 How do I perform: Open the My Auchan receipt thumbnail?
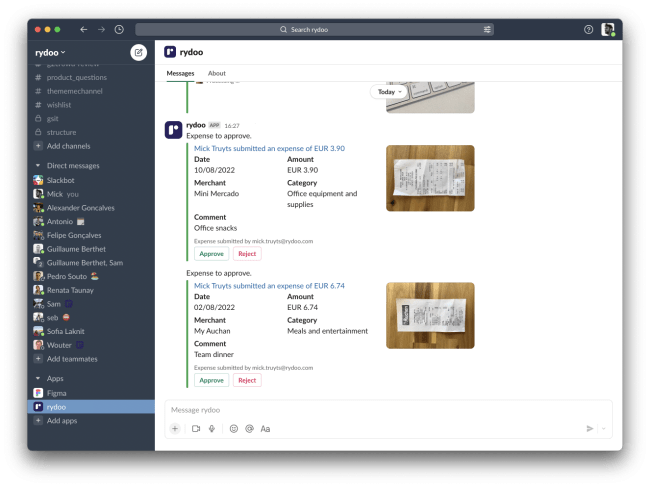click(430, 315)
